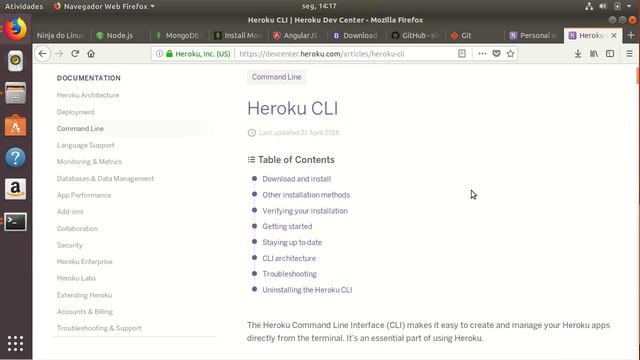Open network status indicator in top bar
This screenshot has width=640, height=360.
click(x=589, y=6)
